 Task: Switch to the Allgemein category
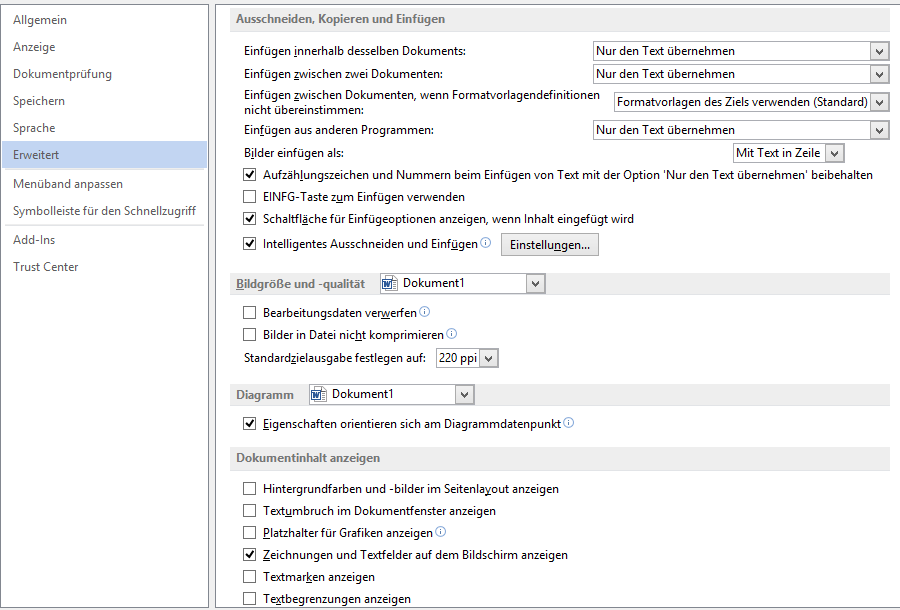tap(40, 20)
